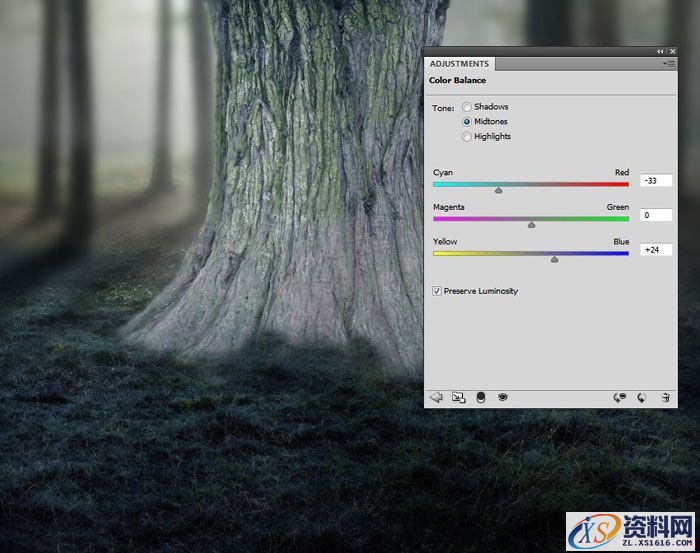Image resolution: width=700 pixels, height=553 pixels.
Task: Click the Cyan-Red slider handle
Action: (498, 189)
